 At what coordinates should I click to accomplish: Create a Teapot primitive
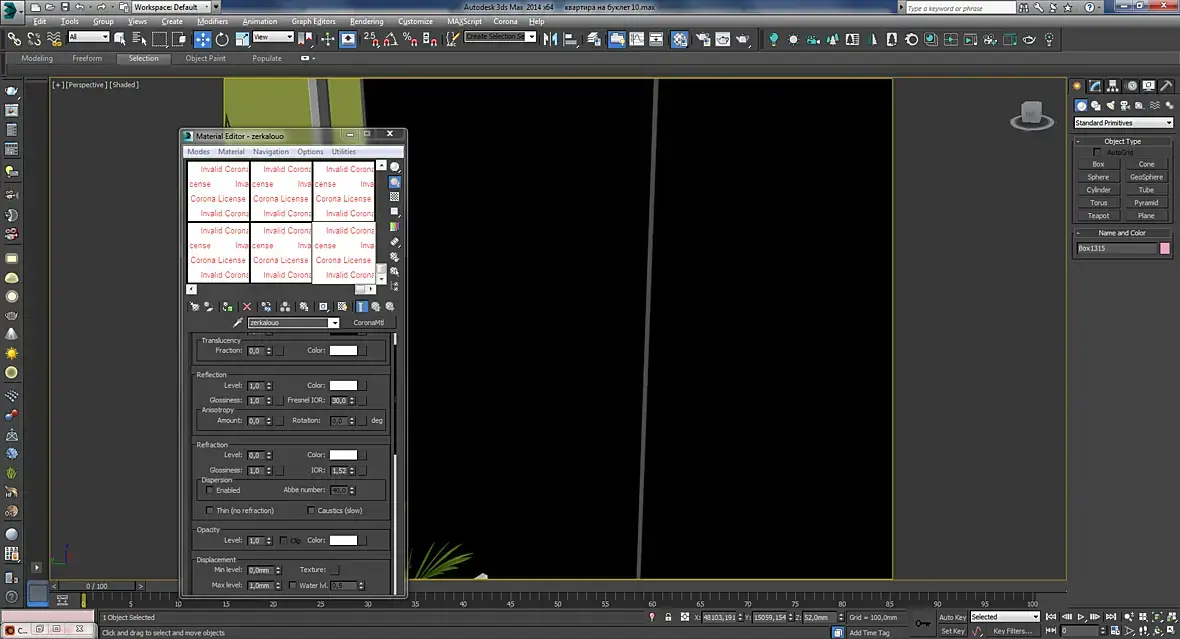tap(1098, 215)
